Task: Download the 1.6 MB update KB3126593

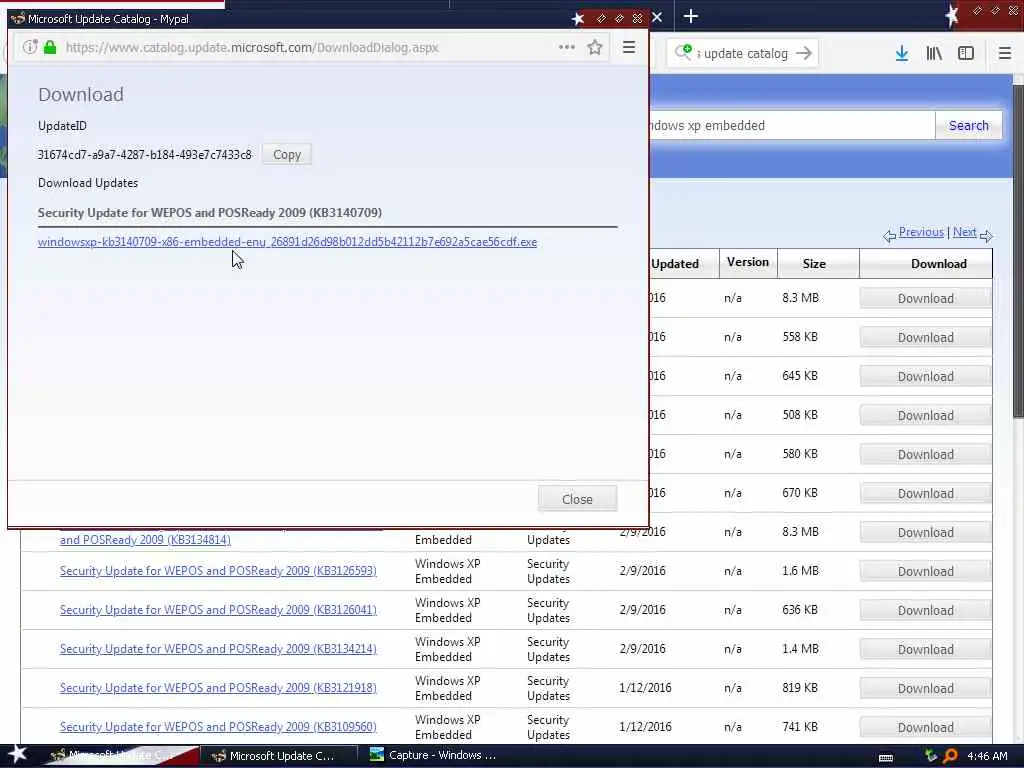Action: [x=925, y=571]
